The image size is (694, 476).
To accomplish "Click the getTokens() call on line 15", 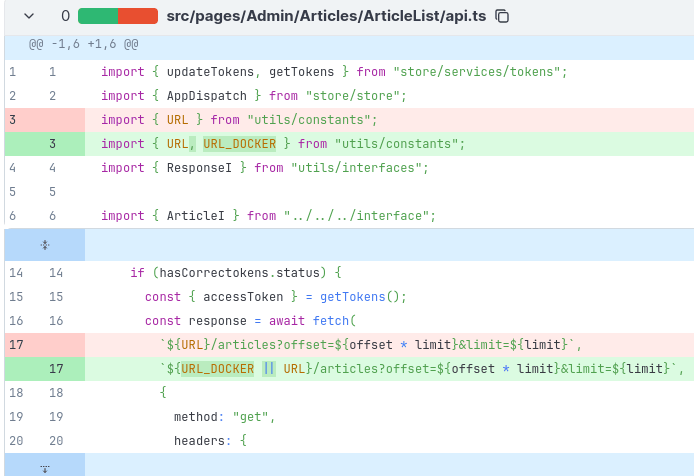I will (x=360, y=297).
